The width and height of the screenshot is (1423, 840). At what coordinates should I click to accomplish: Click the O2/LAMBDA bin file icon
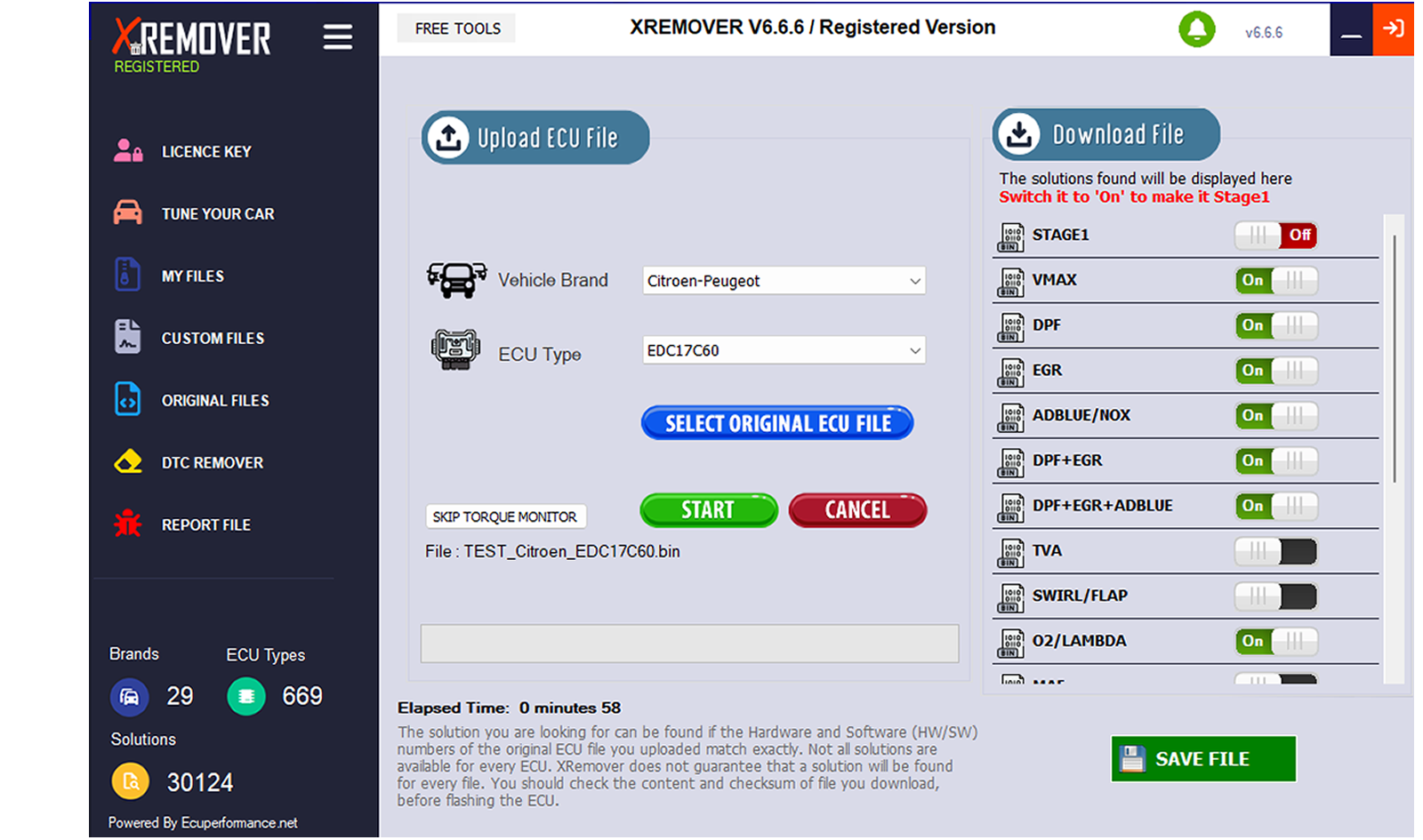(1010, 644)
